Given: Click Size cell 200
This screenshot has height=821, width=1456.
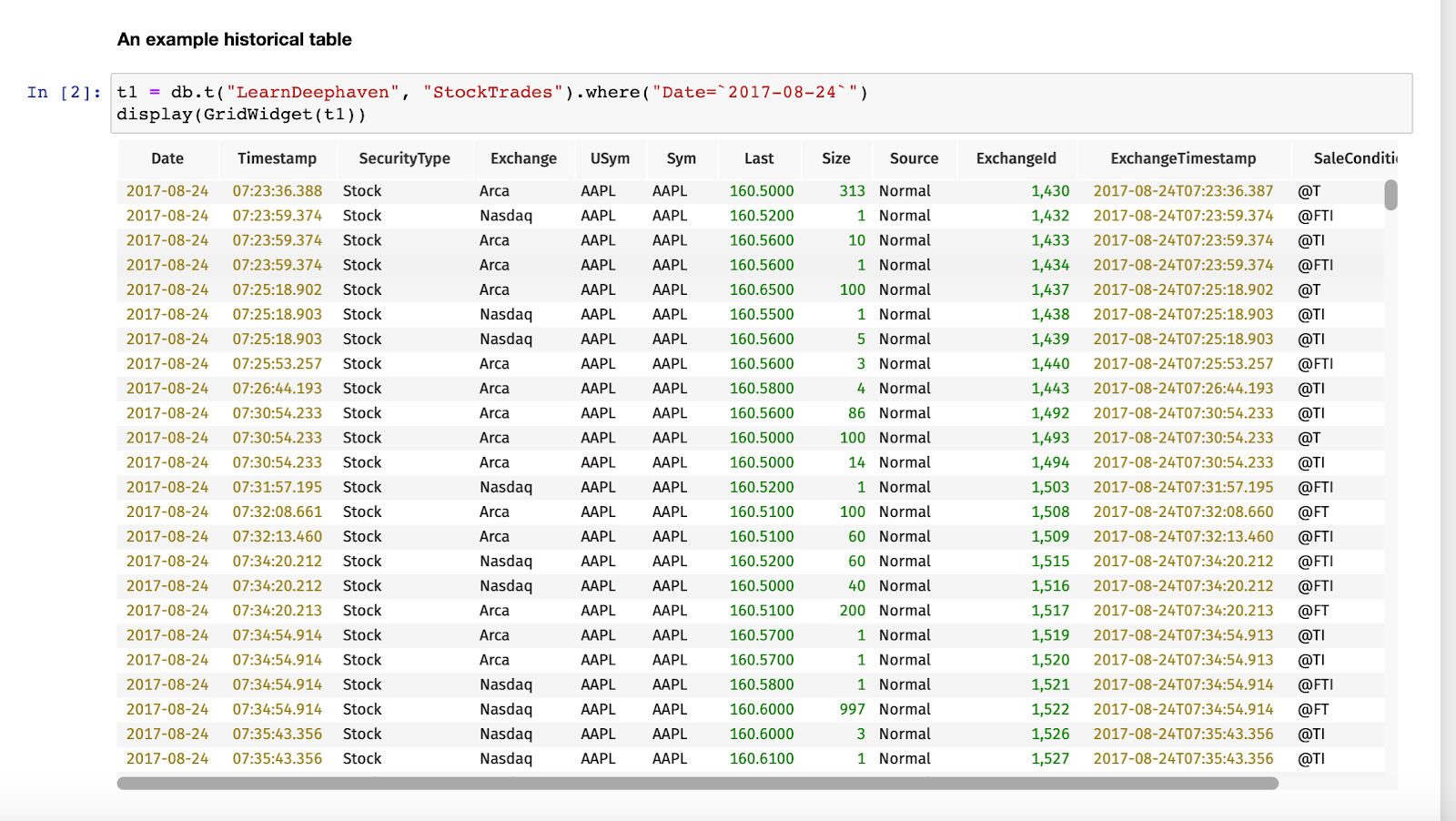Looking at the screenshot, I should pos(853,611).
